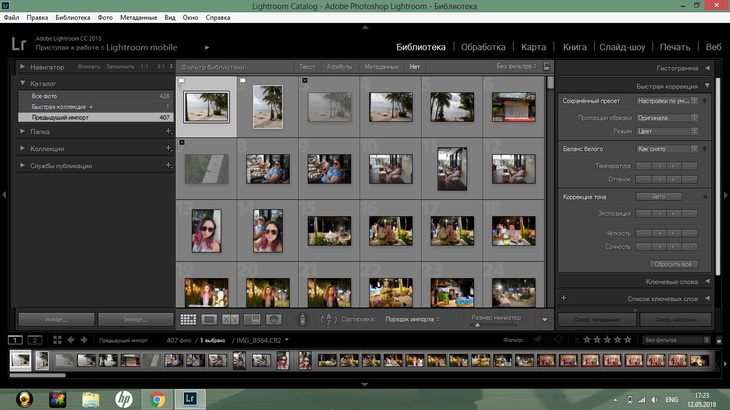The image size is (730, 410).
Task: Expand the Службы публикации panel
Action: coord(22,165)
